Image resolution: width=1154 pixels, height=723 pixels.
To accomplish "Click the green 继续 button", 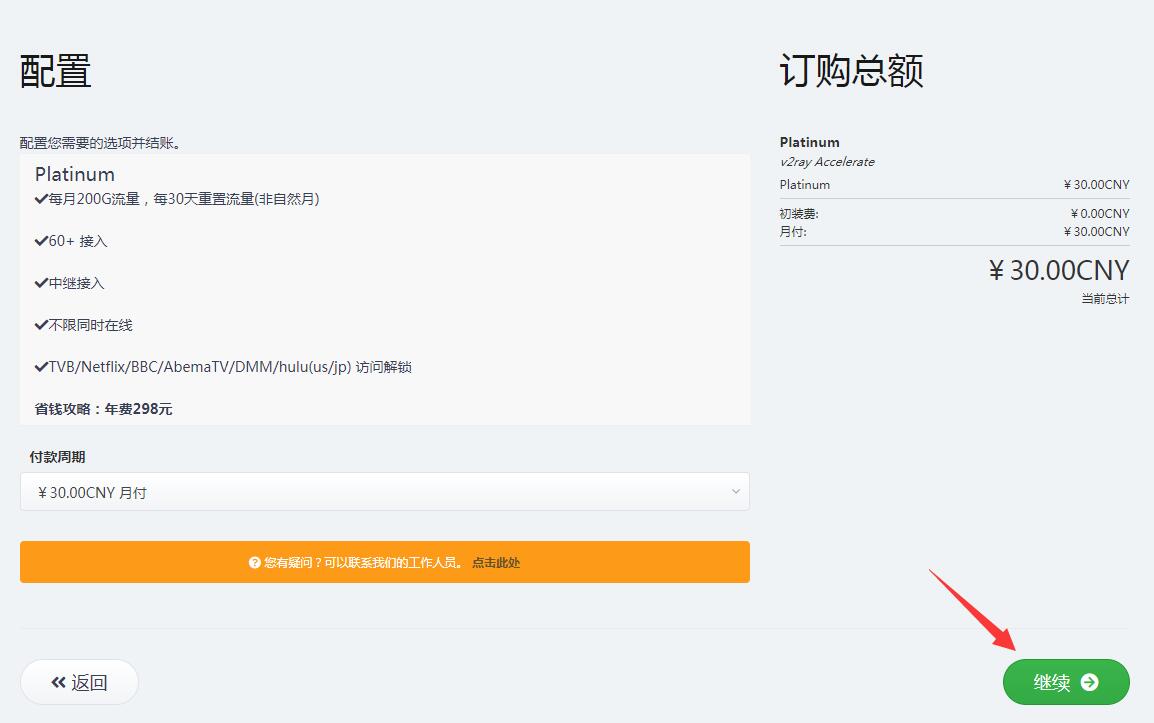I will pos(1065,682).
